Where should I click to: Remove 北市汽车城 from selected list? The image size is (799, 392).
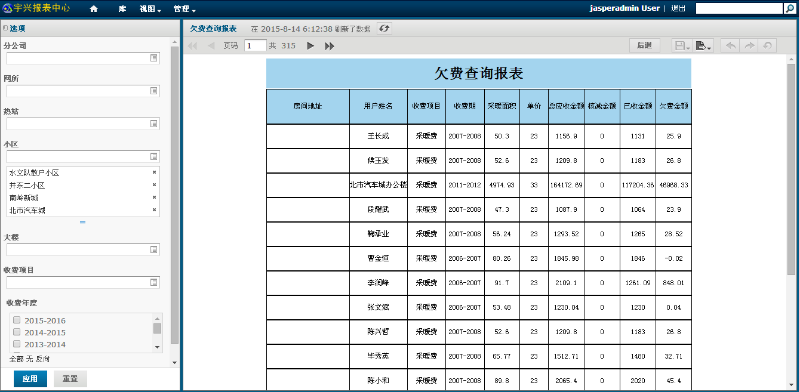coord(154,210)
